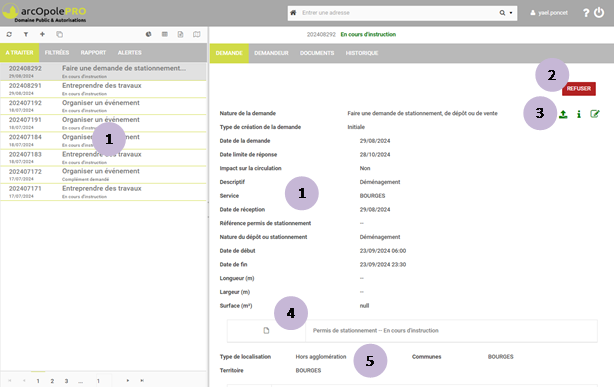Open the RAPPORT tab

(93, 52)
